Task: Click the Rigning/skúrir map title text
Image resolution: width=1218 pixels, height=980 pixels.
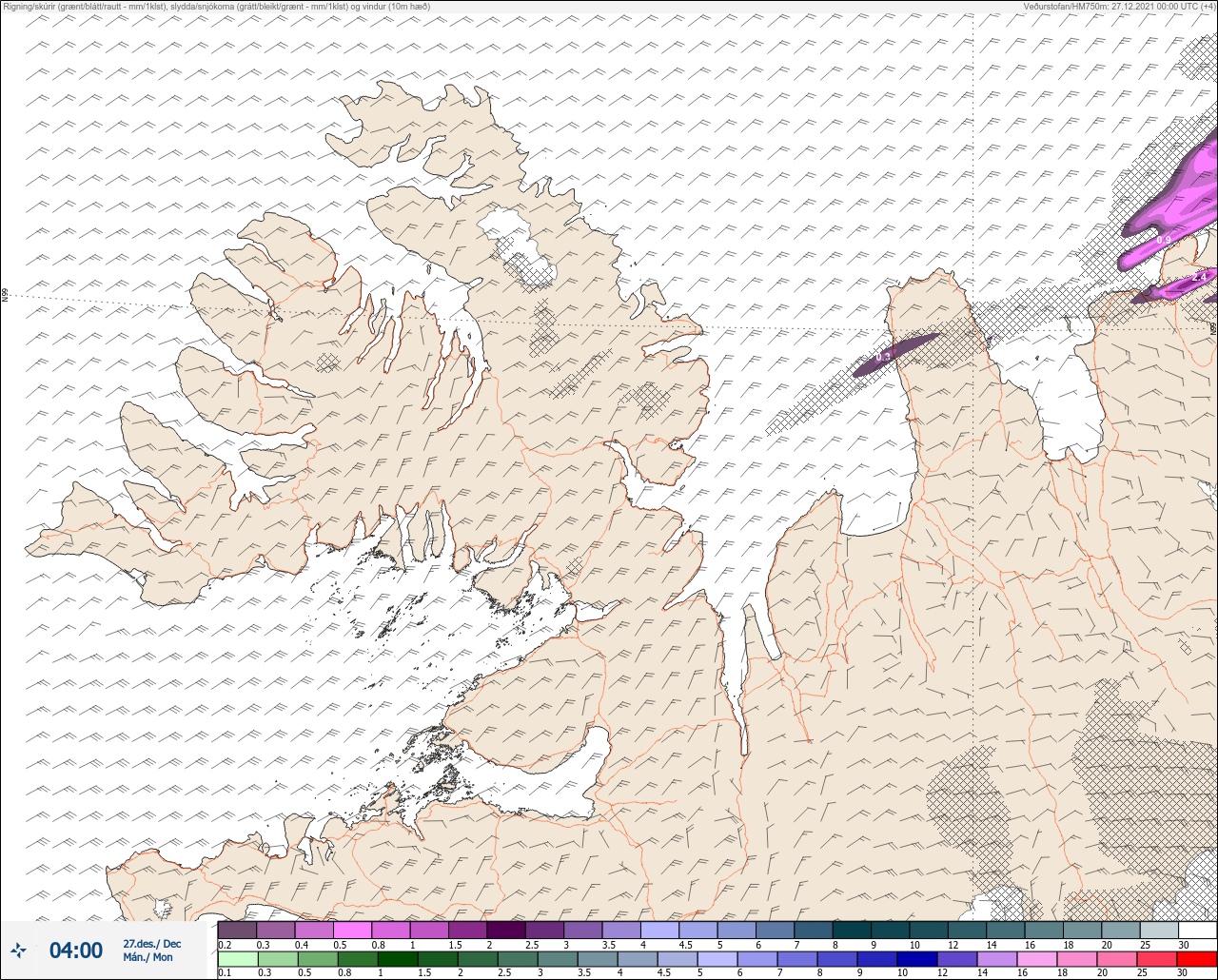Action: tap(216, 6)
